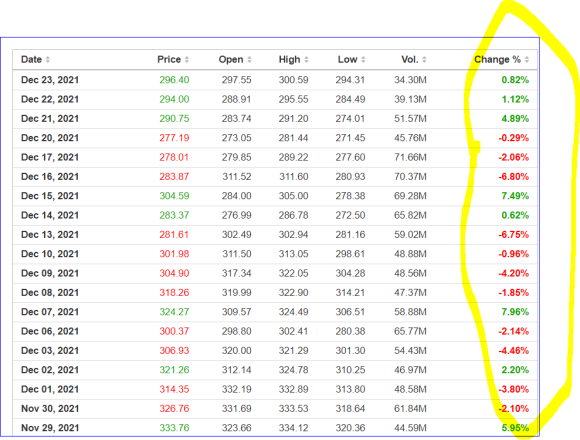The width and height of the screenshot is (580, 440).
Task: Click the price value 277.19
Action: tap(174, 138)
